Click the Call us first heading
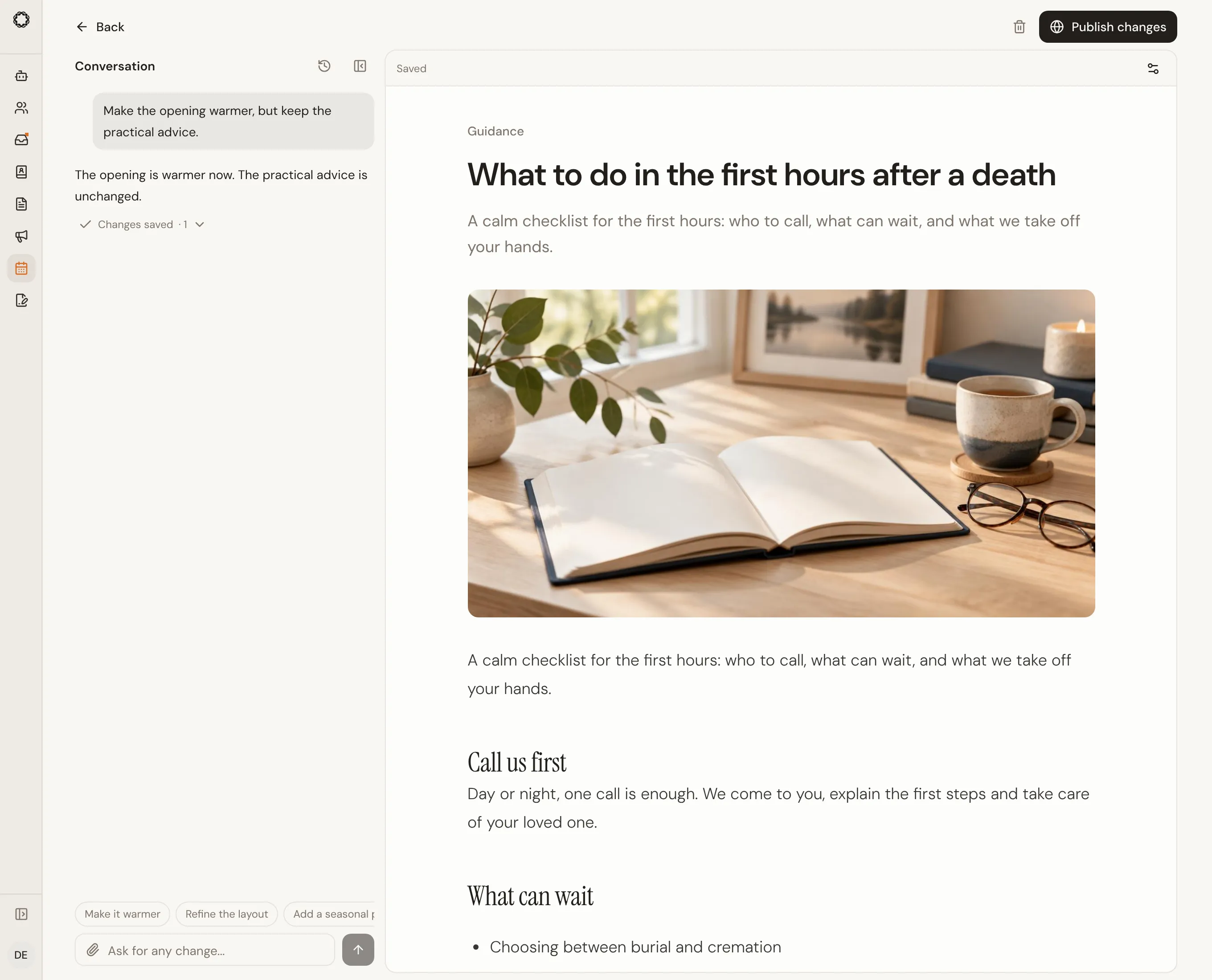Viewport: 1212px width, 980px height. 517,762
